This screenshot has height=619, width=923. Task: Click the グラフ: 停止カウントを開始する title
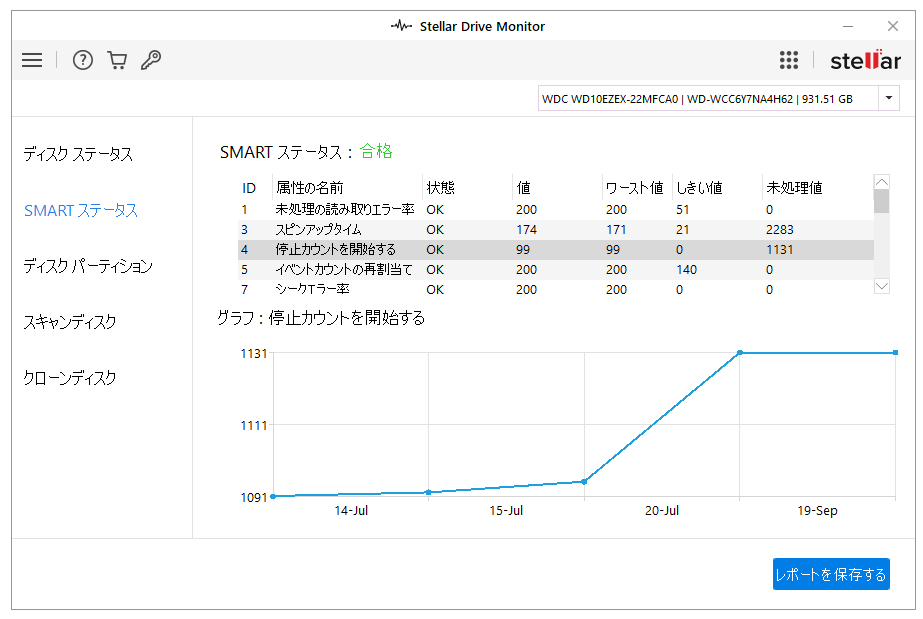(321, 318)
